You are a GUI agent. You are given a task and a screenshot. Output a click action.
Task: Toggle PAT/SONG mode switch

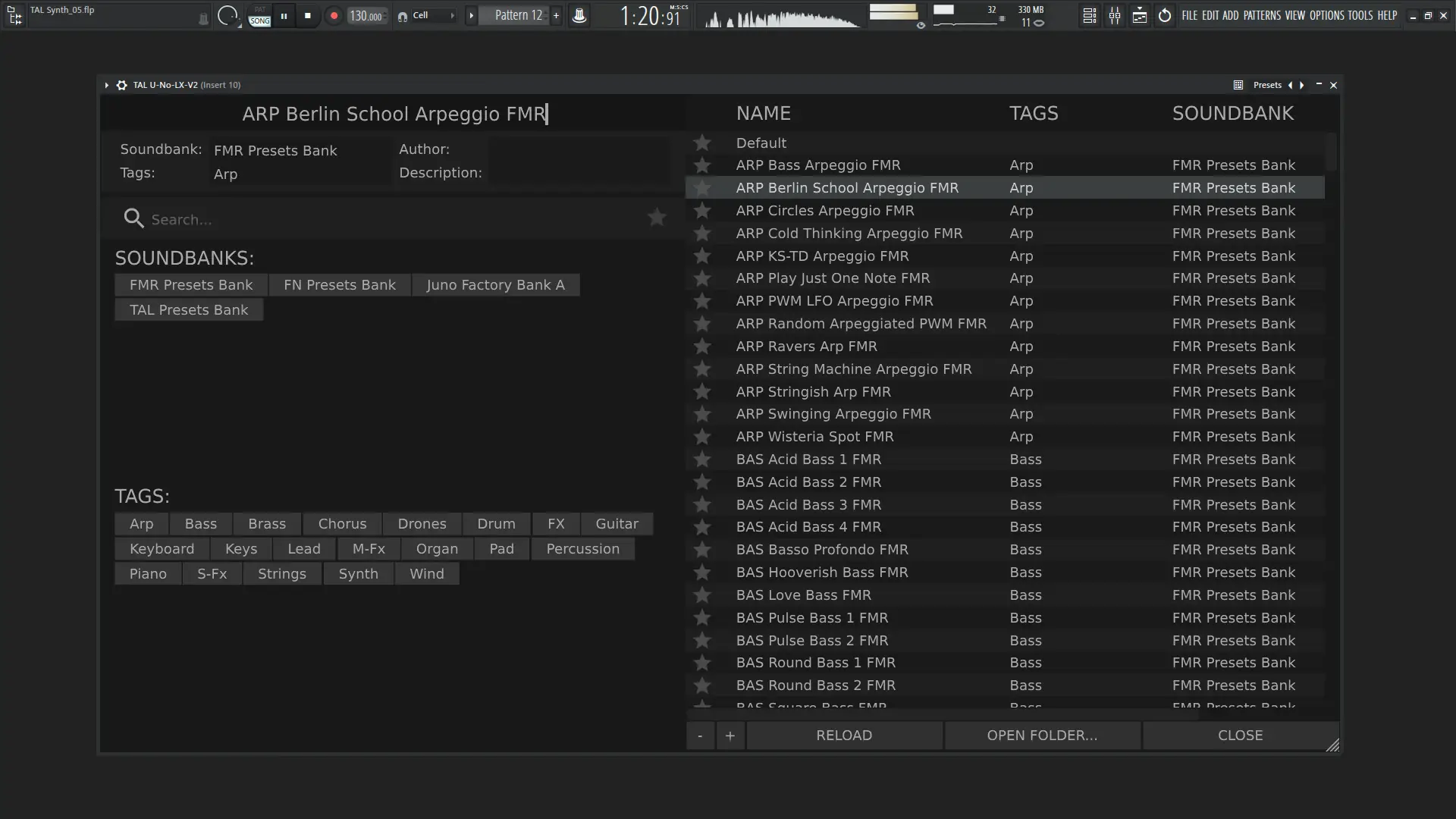(259, 16)
